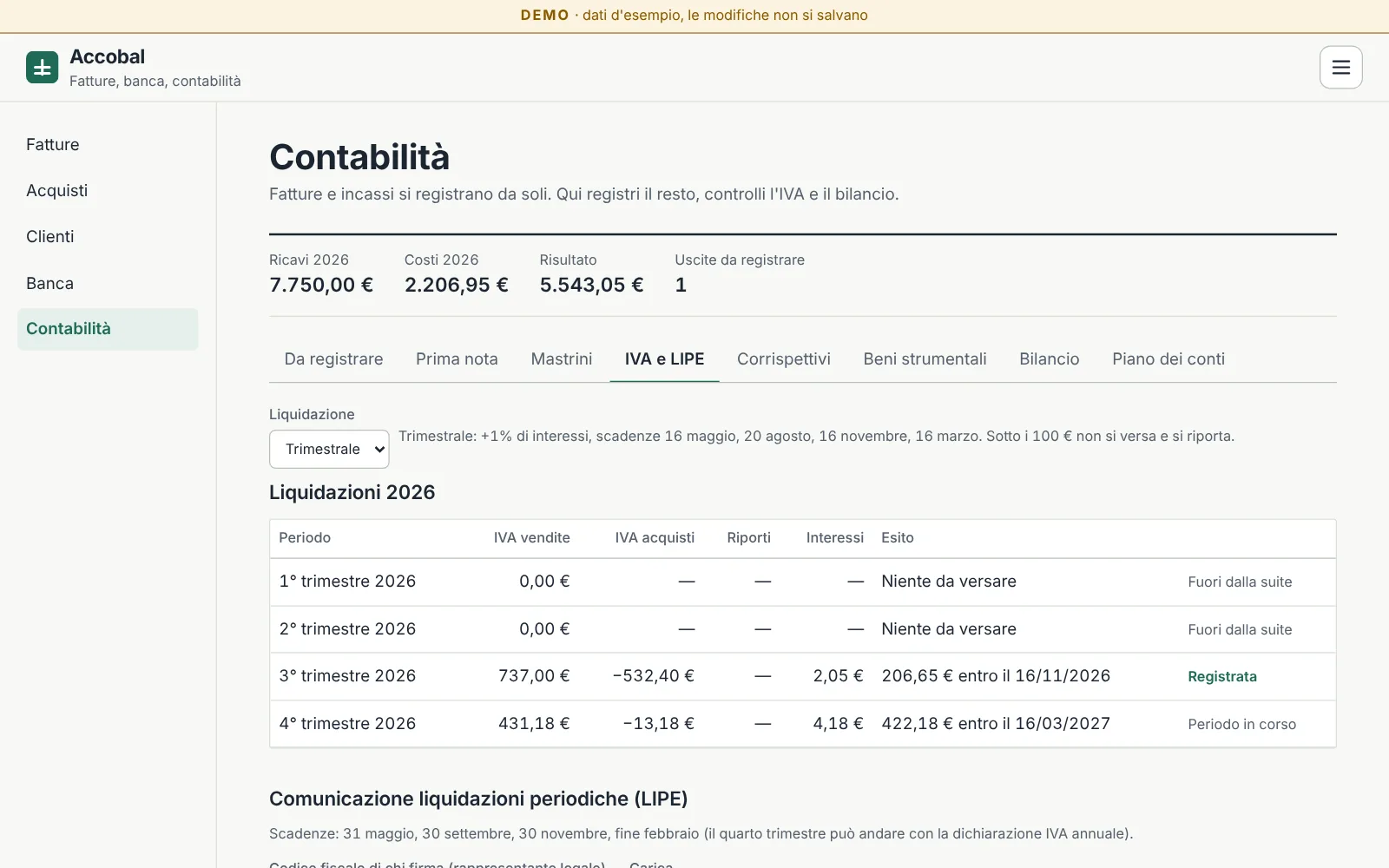
Task: Select Contabilità in the sidebar
Action: pos(108,329)
